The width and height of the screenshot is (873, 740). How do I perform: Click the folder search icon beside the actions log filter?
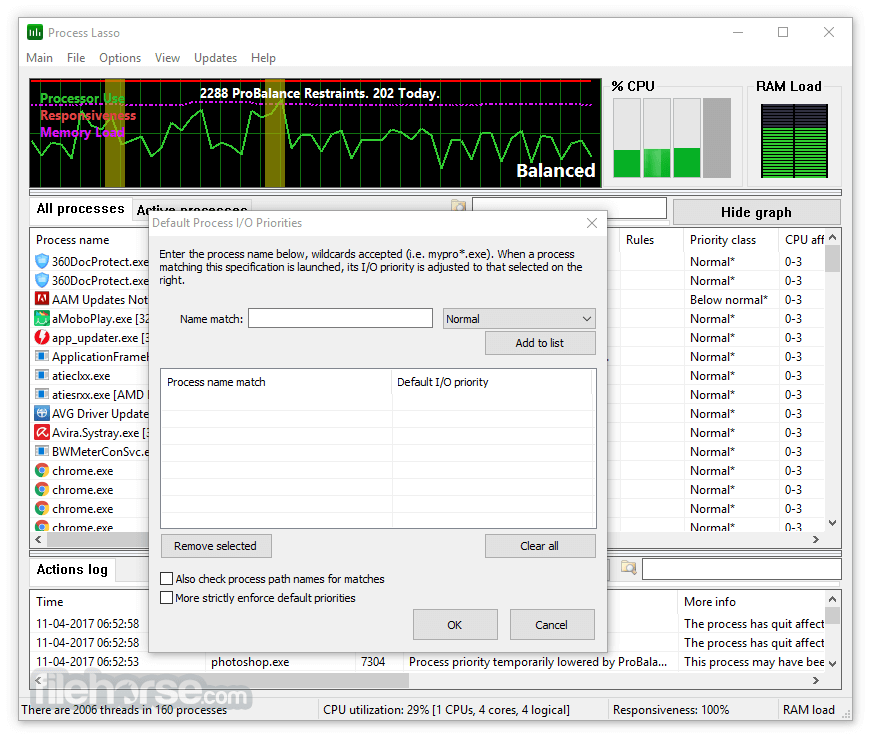tap(629, 567)
